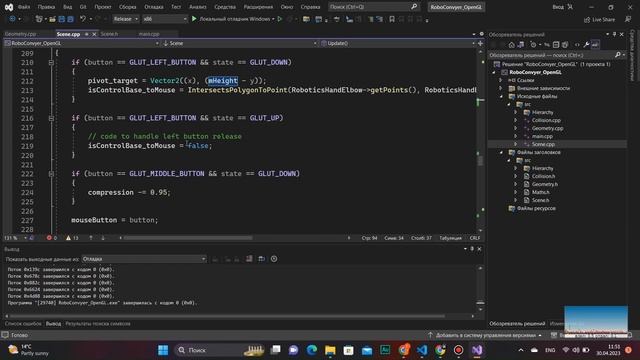Expand the Внешние зависимости node
The height and width of the screenshot is (360, 640).
click(x=501, y=88)
